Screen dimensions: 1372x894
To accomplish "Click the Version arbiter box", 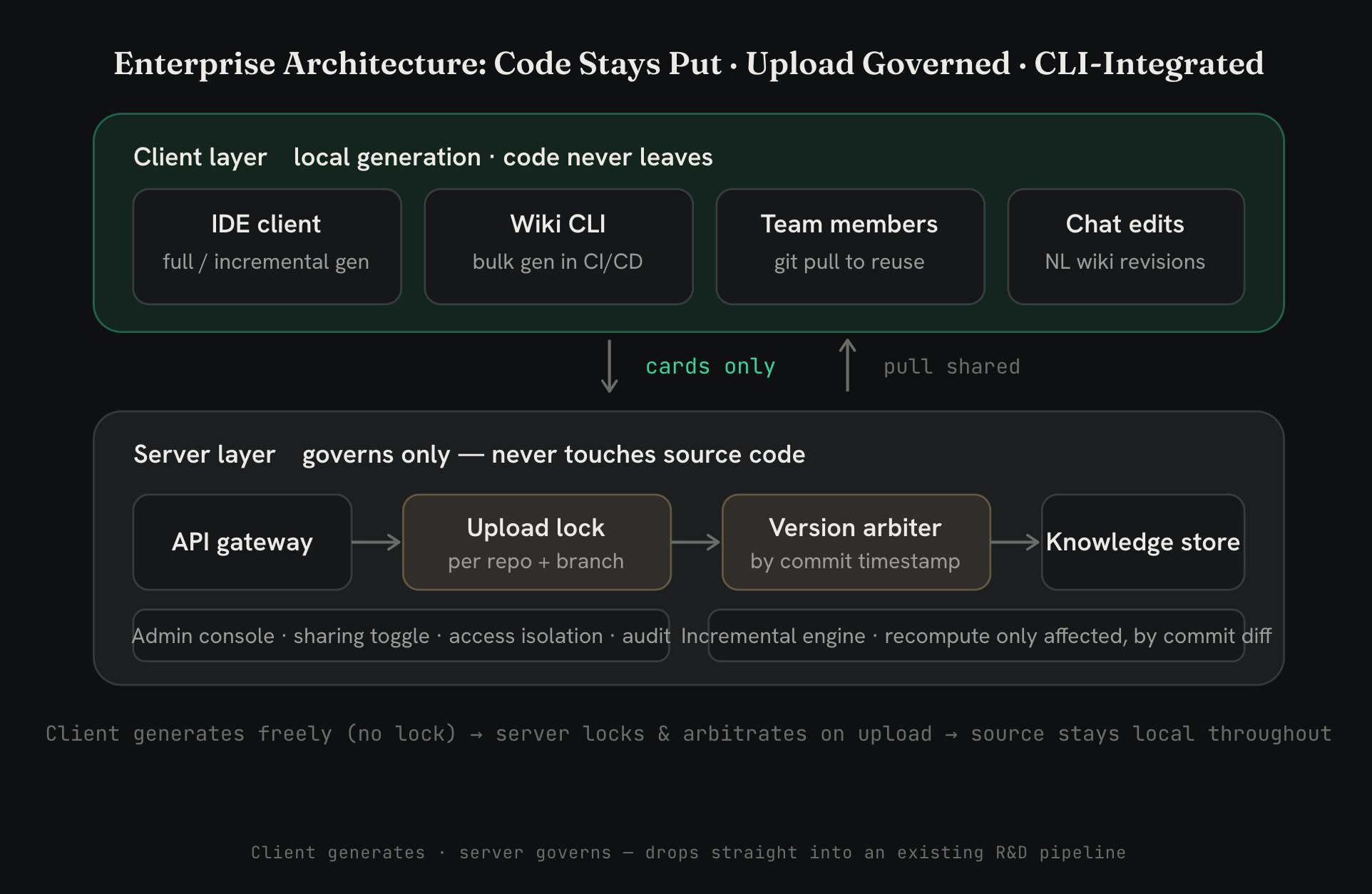I will (856, 542).
